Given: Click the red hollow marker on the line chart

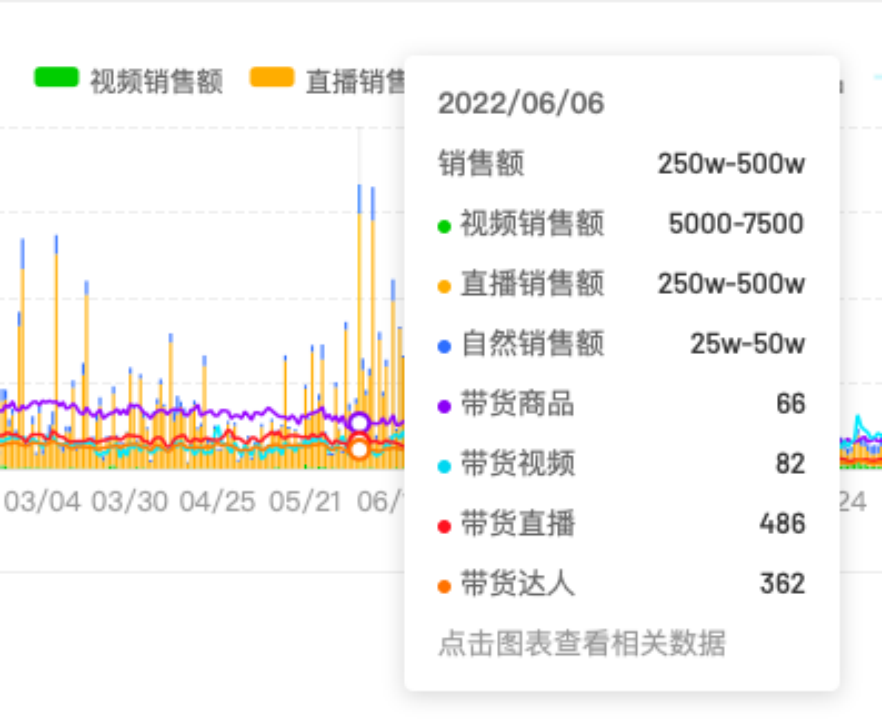Looking at the screenshot, I should 359,448.
